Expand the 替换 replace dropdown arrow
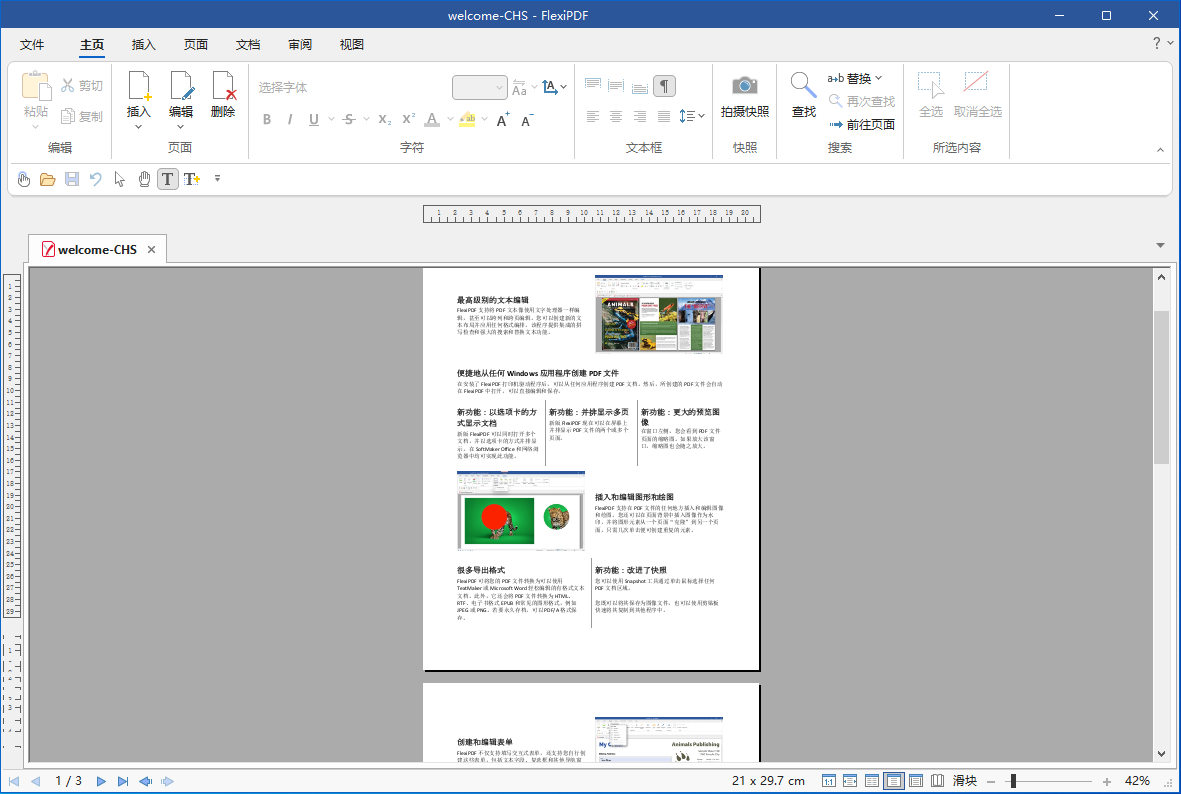The width and height of the screenshot is (1181, 794). (x=878, y=78)
